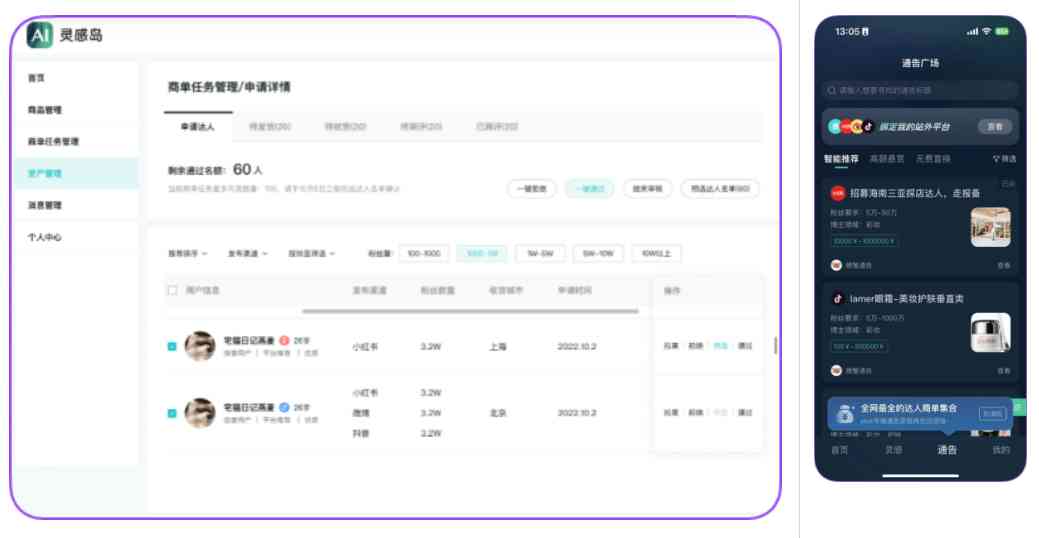Open 个人中心 in the left sidebar

(45, 237)
